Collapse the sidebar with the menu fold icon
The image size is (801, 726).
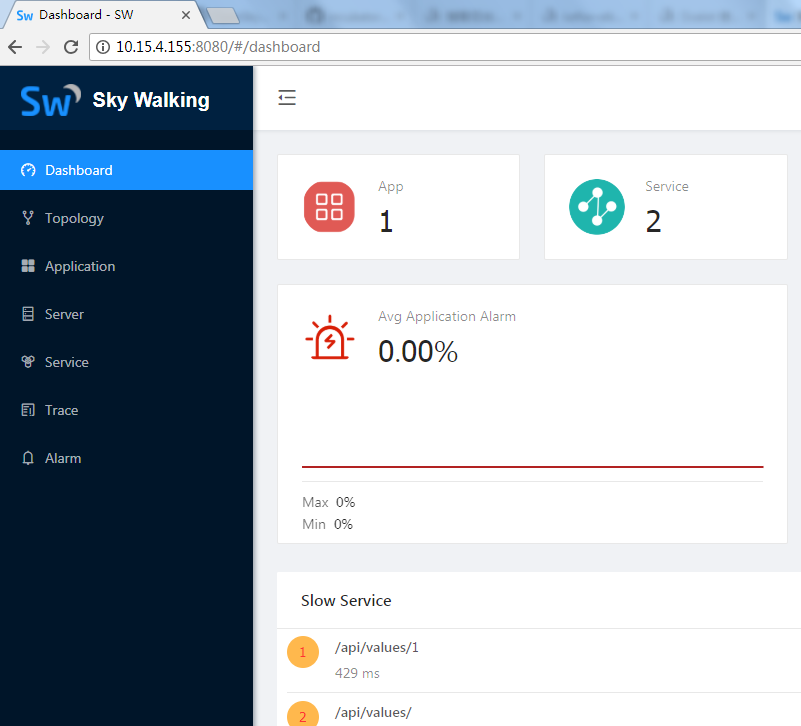pos(287,98)
